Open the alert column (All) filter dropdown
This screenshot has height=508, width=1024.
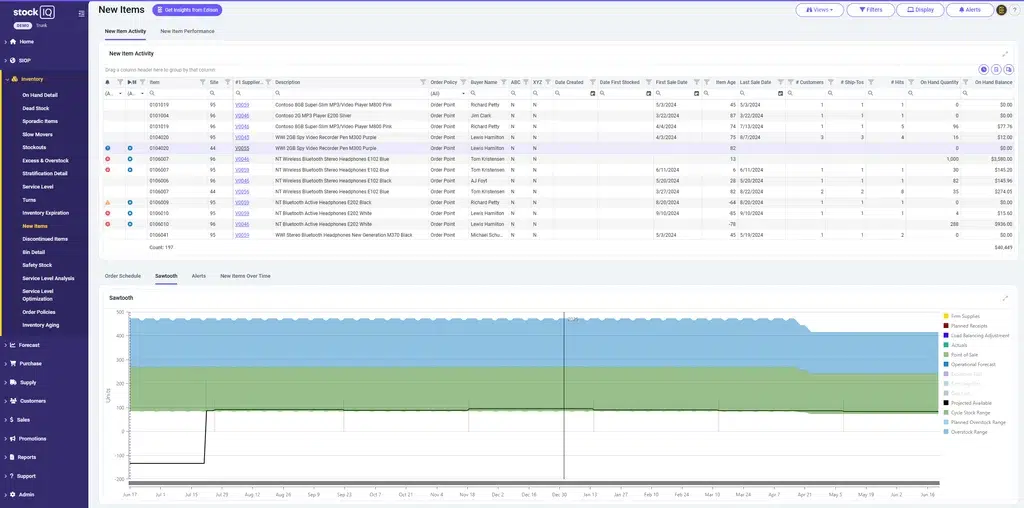click(x=113, y=93)
